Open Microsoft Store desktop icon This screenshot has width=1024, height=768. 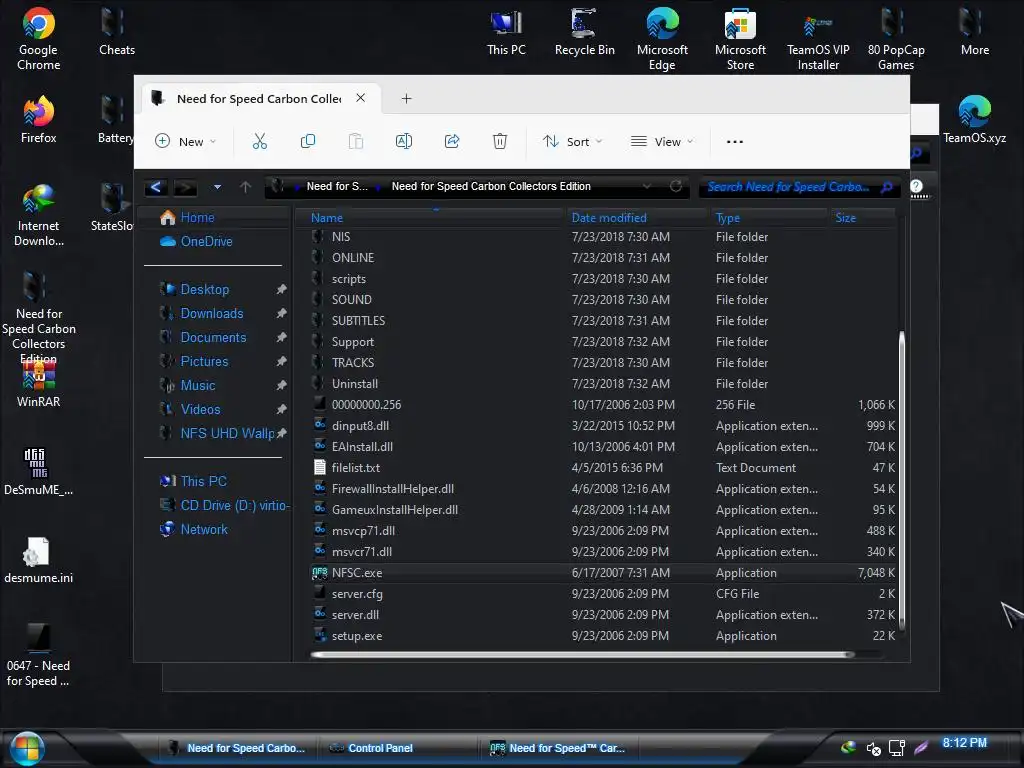point(740,39)
